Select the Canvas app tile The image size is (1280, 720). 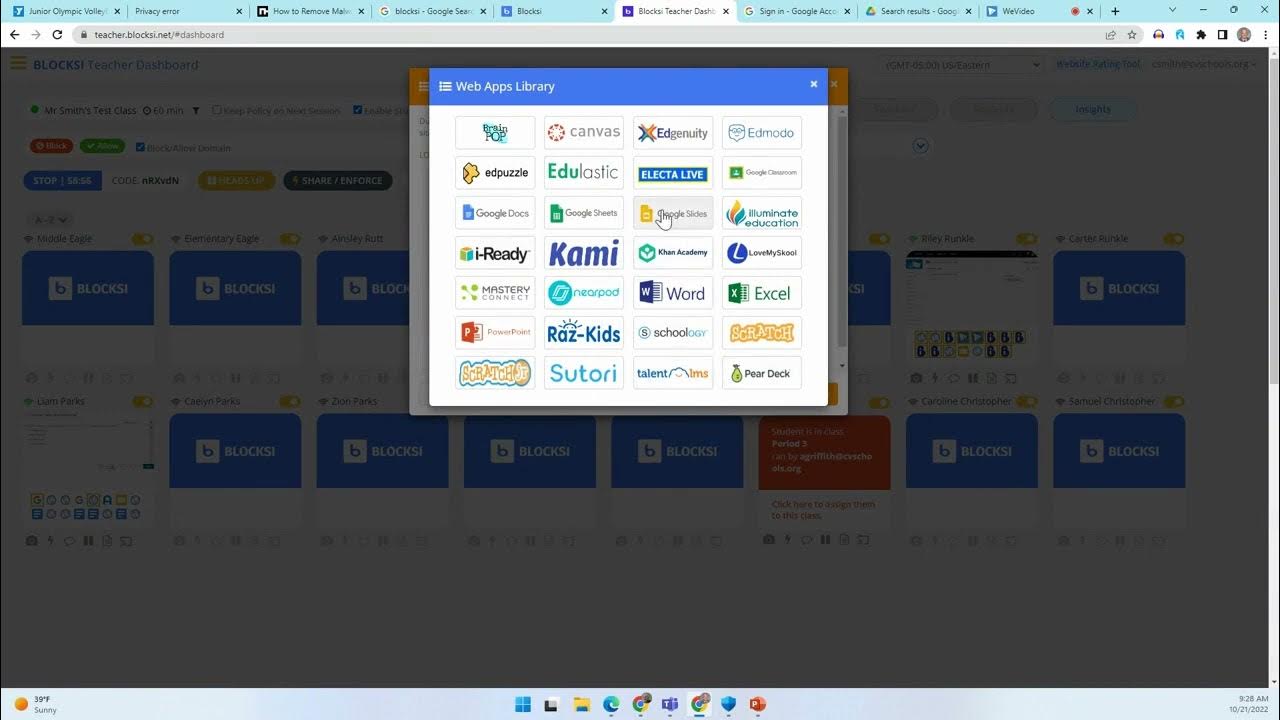tap(584, 132)
